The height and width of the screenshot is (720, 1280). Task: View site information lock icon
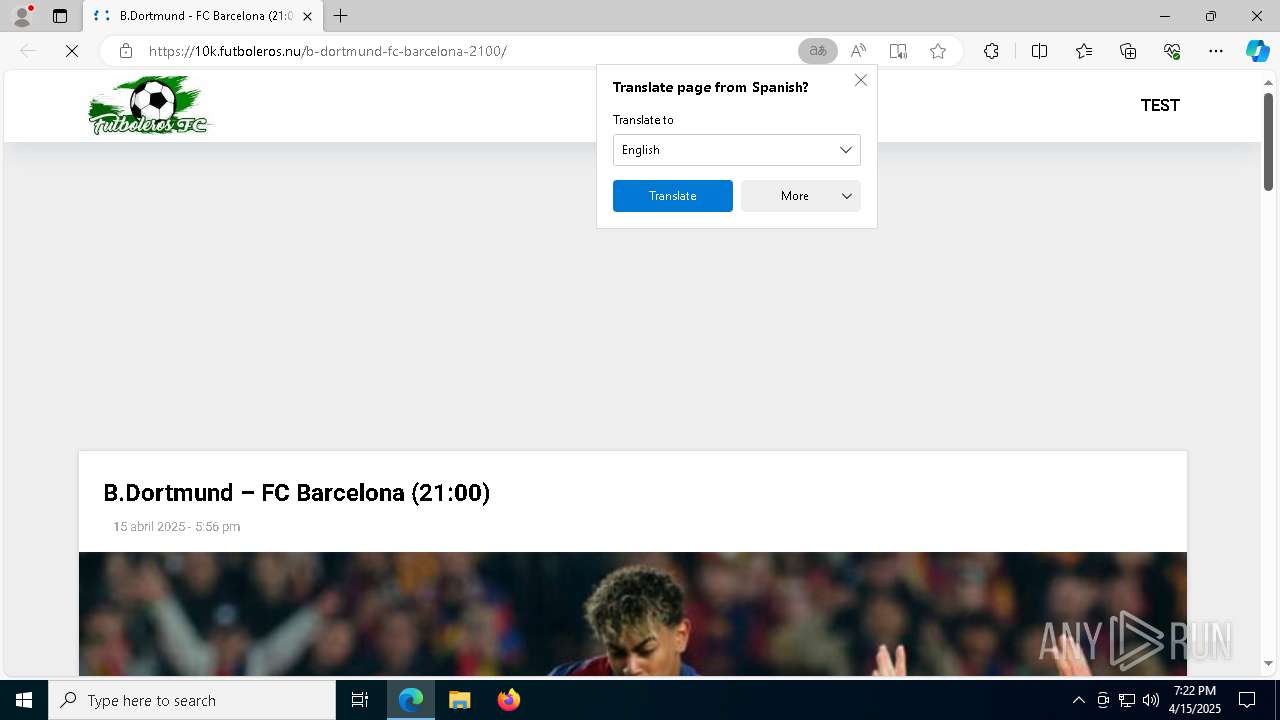[x=126, y=51]
